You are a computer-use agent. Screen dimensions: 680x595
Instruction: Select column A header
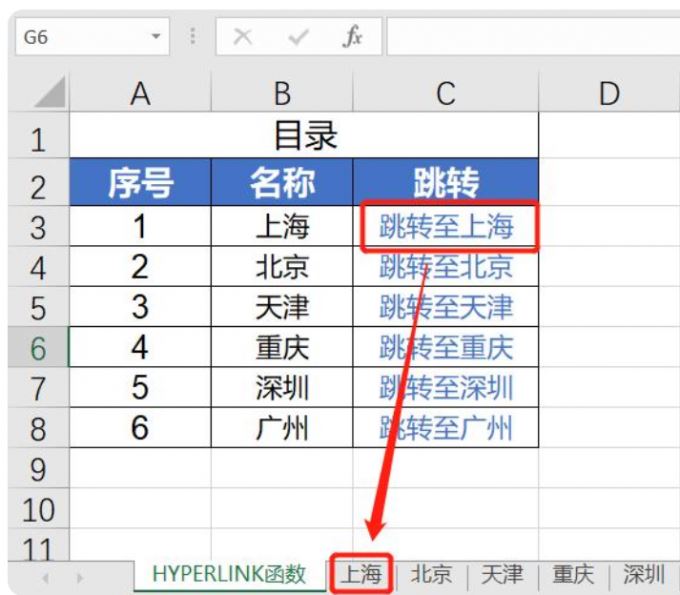[140, 93]
